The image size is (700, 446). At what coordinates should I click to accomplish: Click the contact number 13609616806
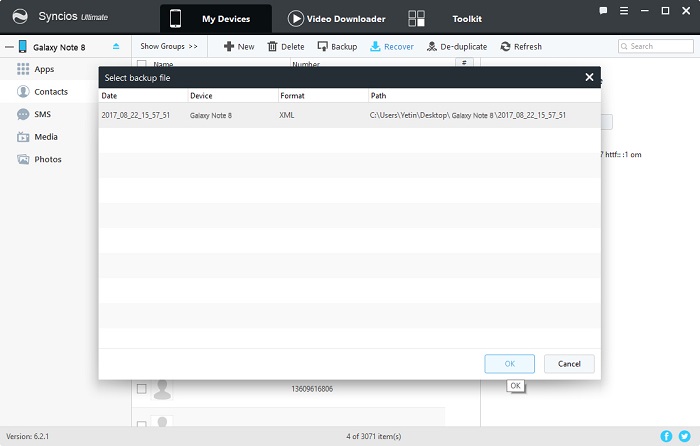point(312,389)
